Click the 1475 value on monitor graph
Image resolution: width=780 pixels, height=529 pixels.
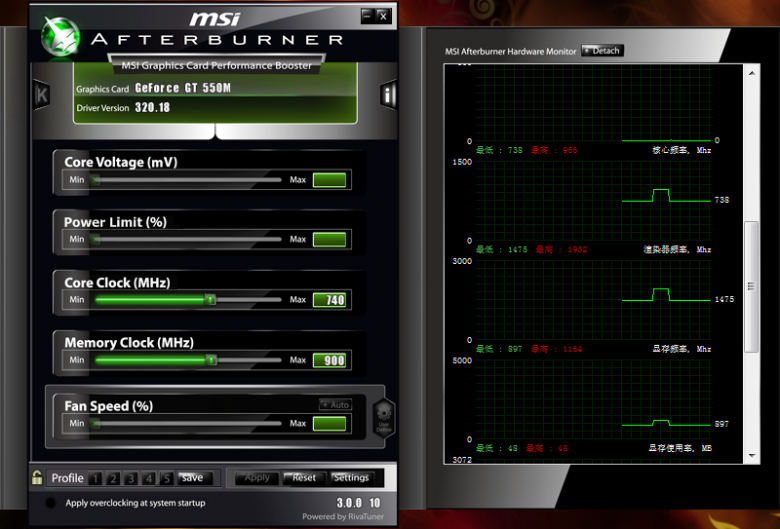(724, 299)
